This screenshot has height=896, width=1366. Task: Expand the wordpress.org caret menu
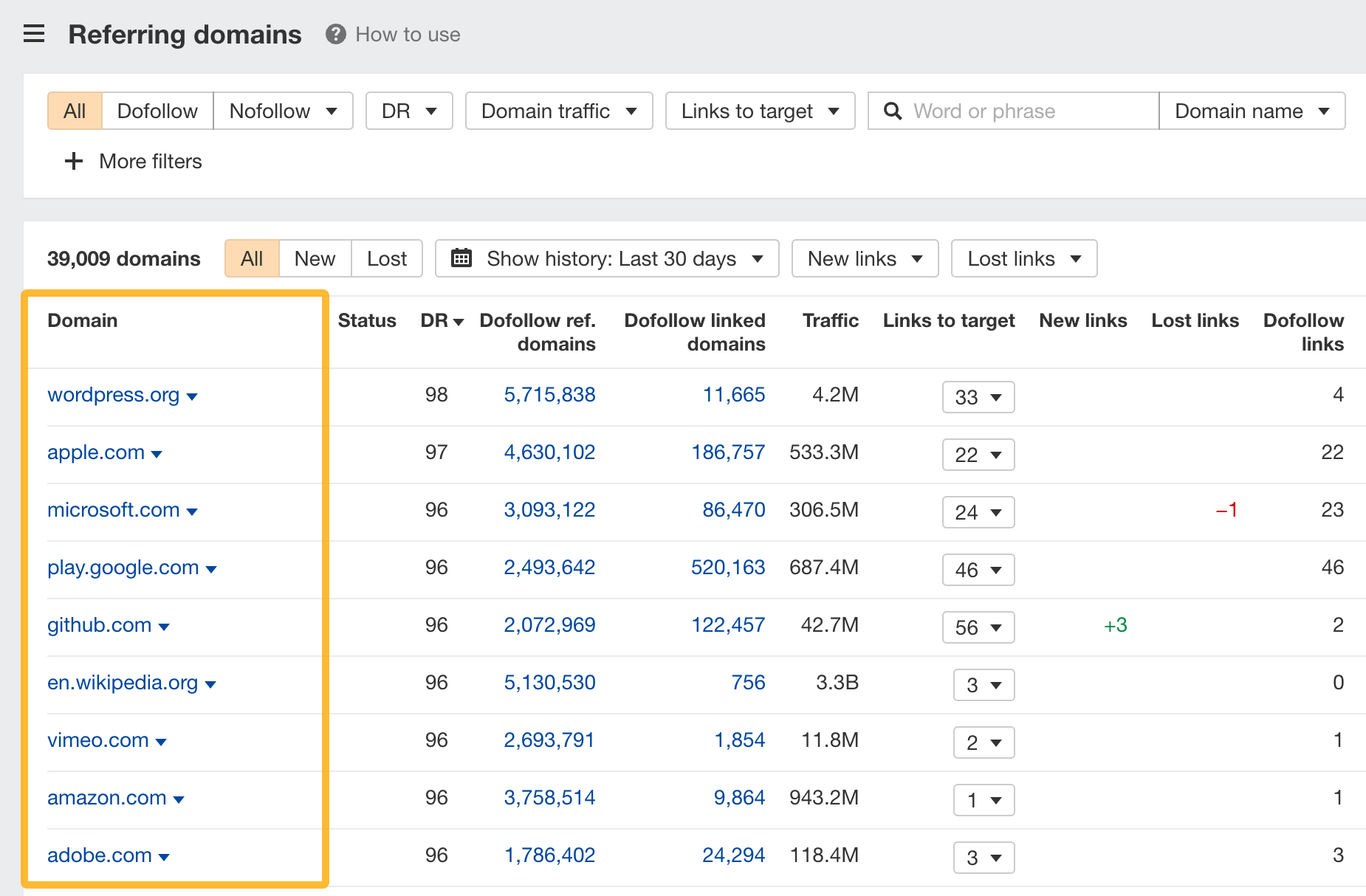192,397
